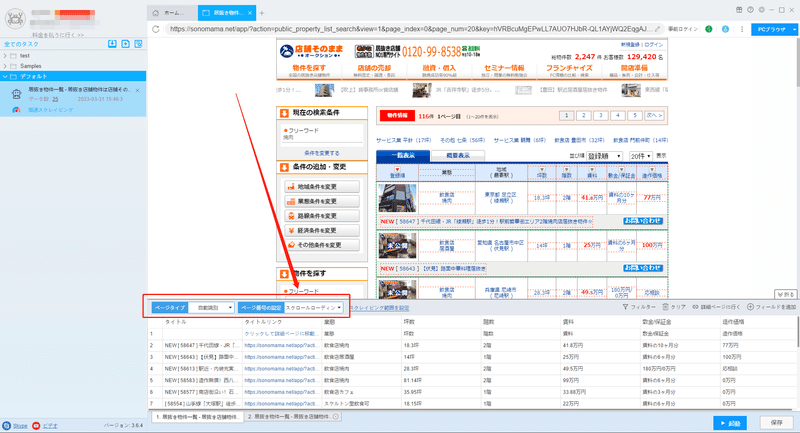
Task: Click the 料金を払うに行く link
Action: pyautogui.click(x=58, y=35)
